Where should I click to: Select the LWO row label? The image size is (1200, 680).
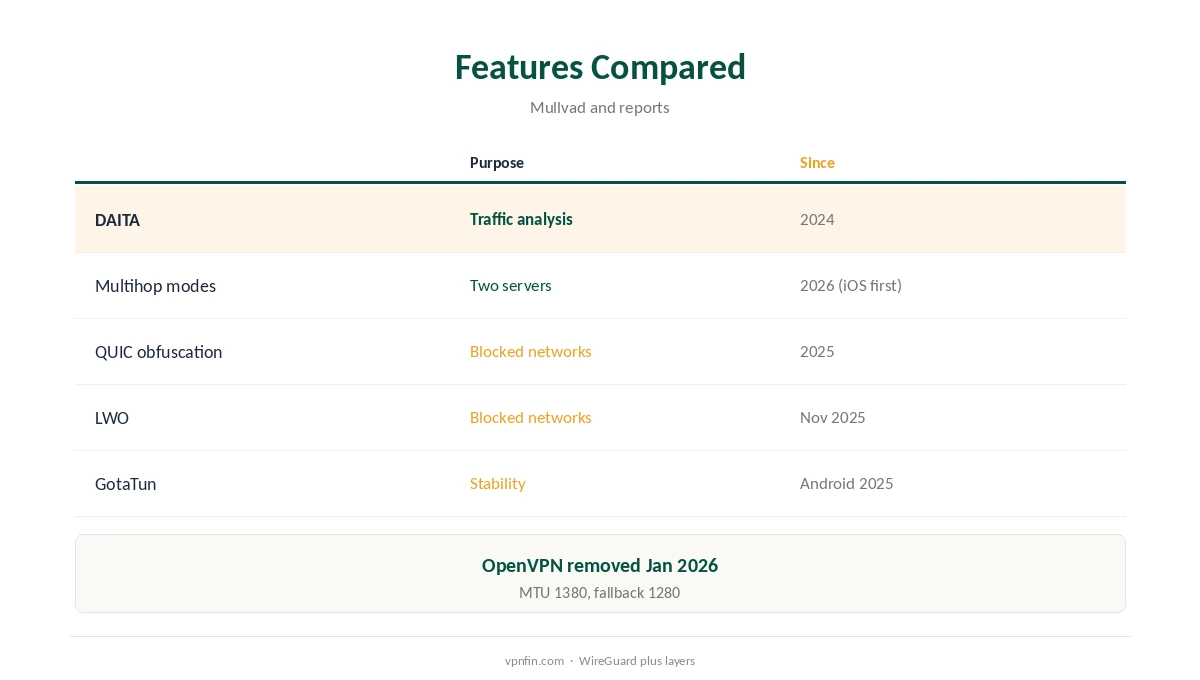click(x=112, y=418)
